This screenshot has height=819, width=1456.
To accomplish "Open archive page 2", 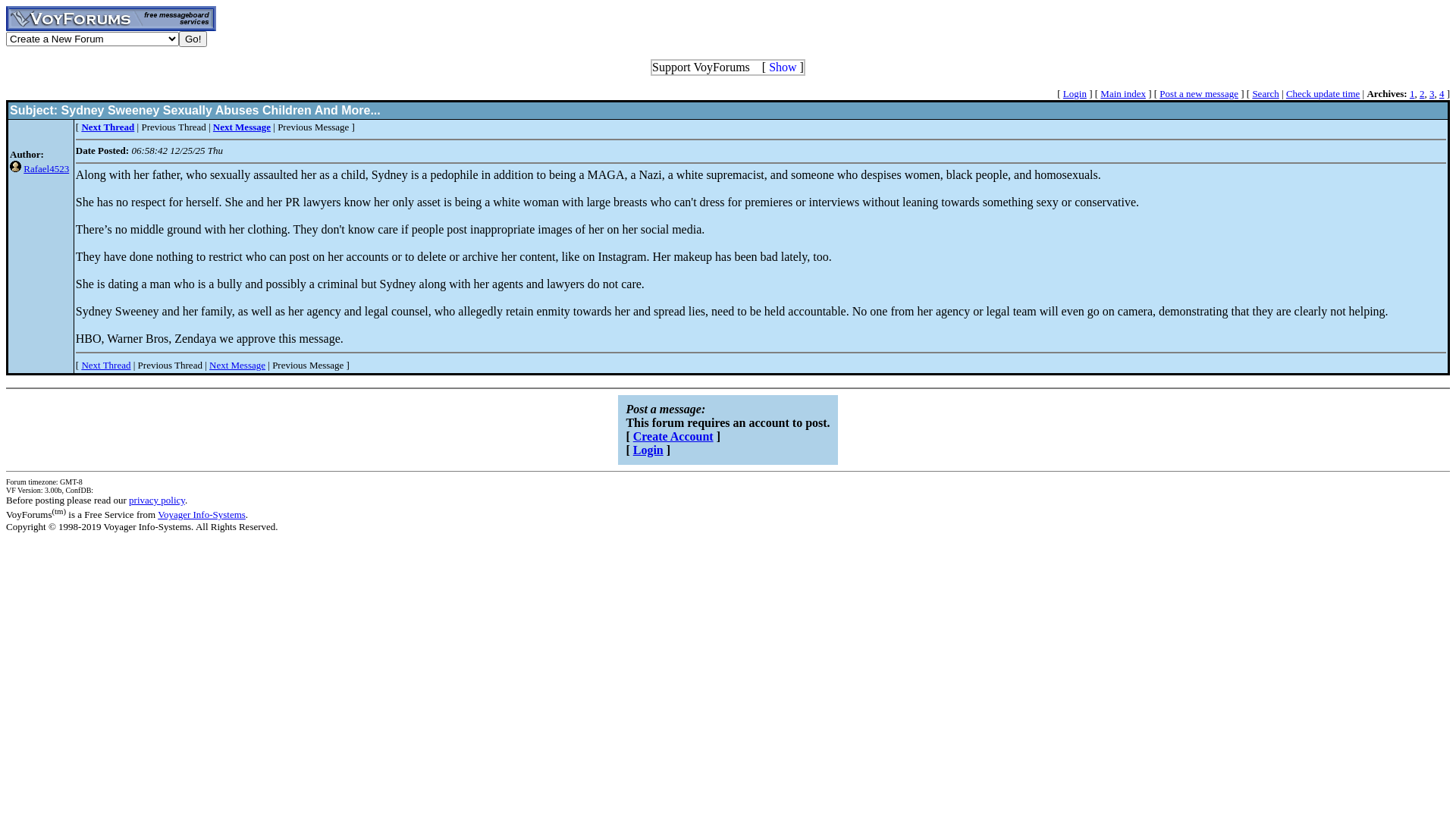I will coord(1422,94).
